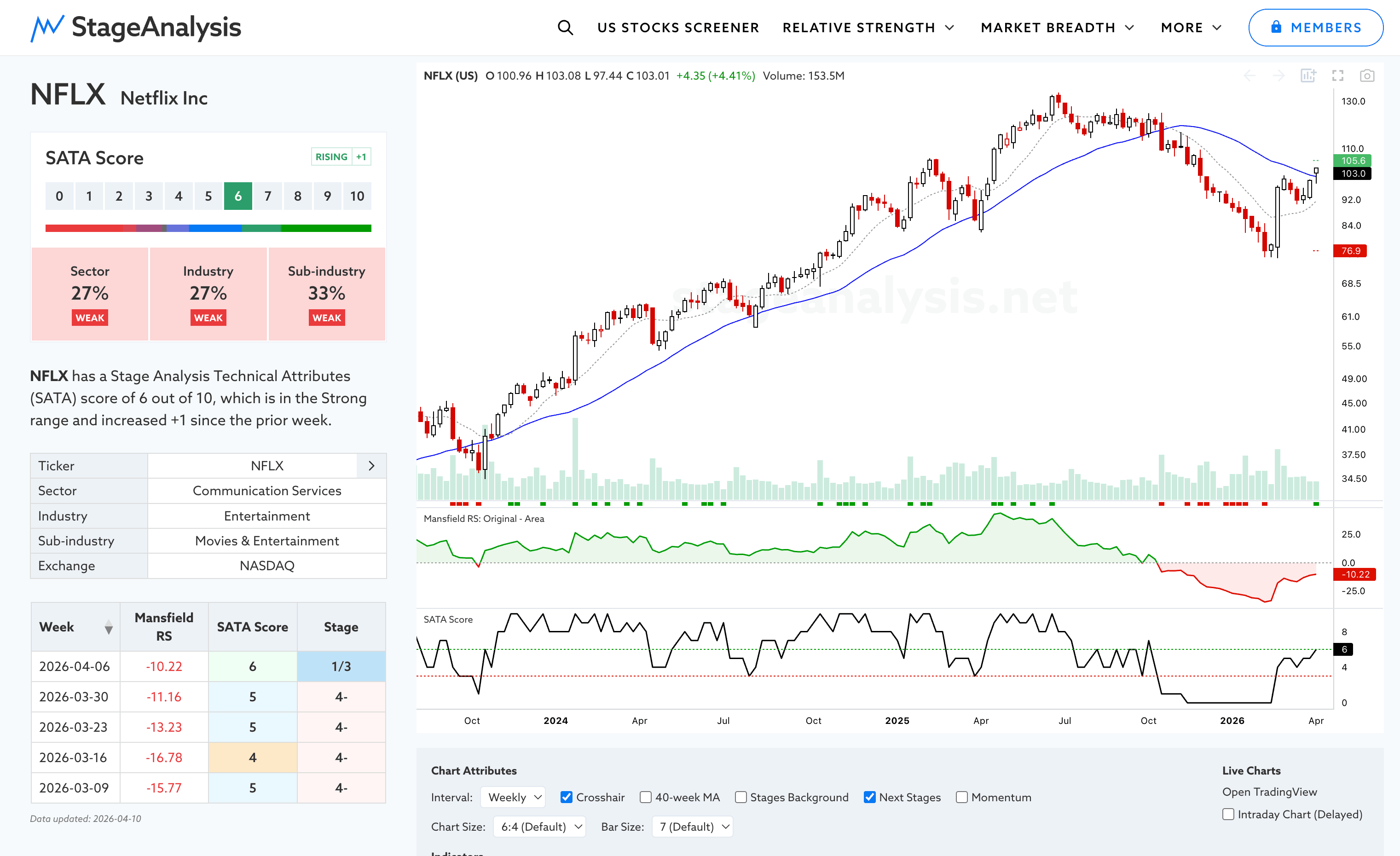Screen dimensions: 1400x856
Task: Open the Bar Size dropdown
Action: coord(692,827)
